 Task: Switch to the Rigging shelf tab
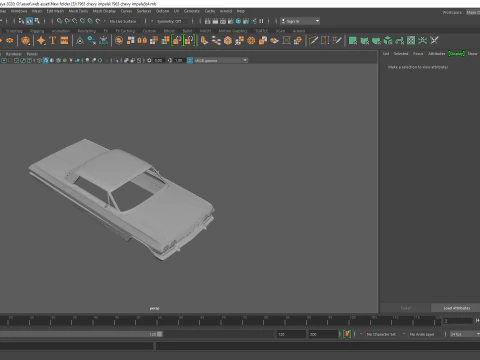(x=37, y=31)
